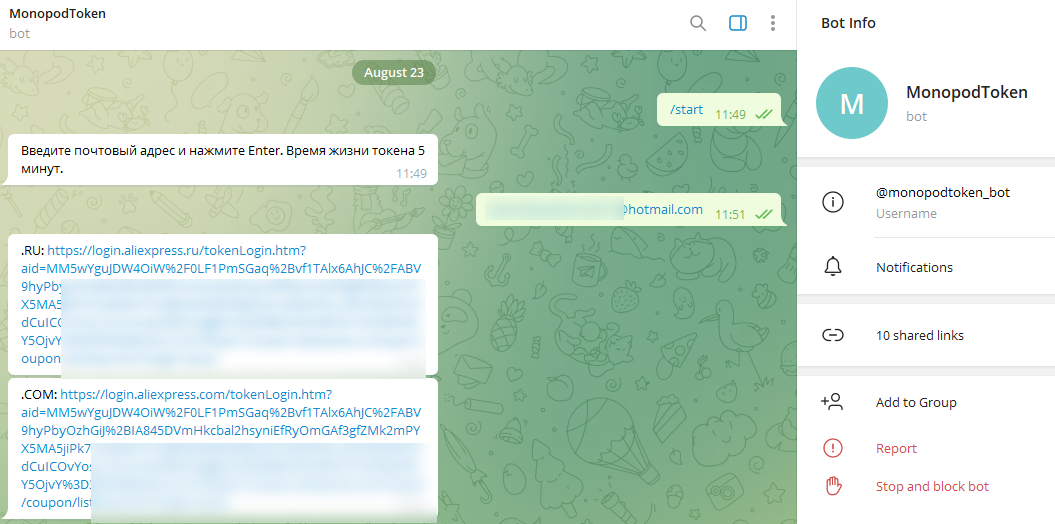The width and height of the screenshot is (1055, 524).
Task: Open the chat search magnifier icon
Action: (x=698, y=24)
